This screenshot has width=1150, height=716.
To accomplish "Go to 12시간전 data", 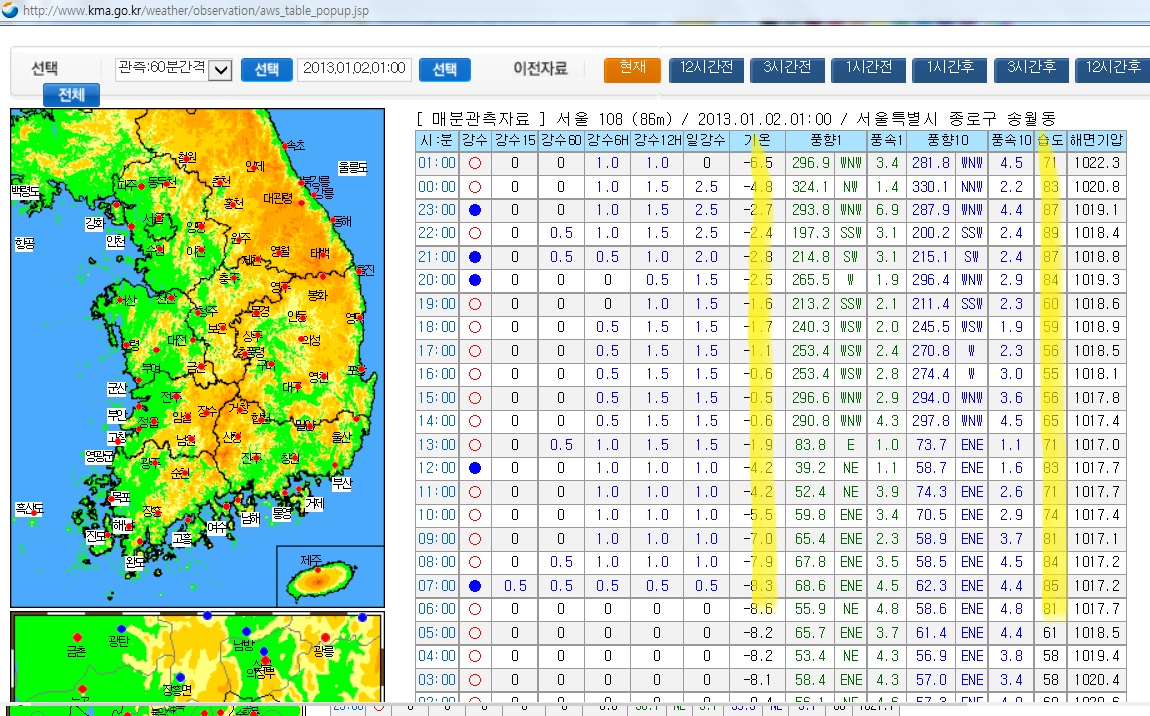I will pos(706,68).
